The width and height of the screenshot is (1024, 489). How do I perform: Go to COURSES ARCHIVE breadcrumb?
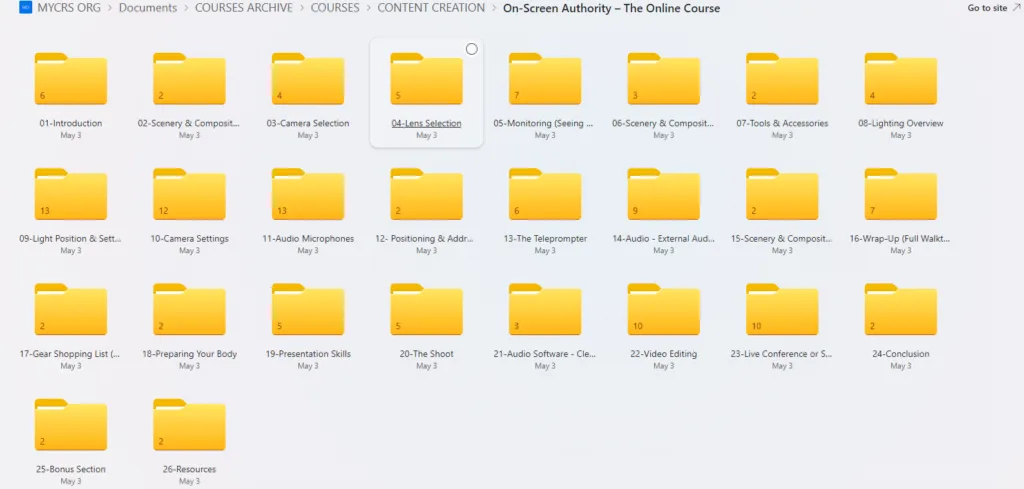[x=244, y=9]
